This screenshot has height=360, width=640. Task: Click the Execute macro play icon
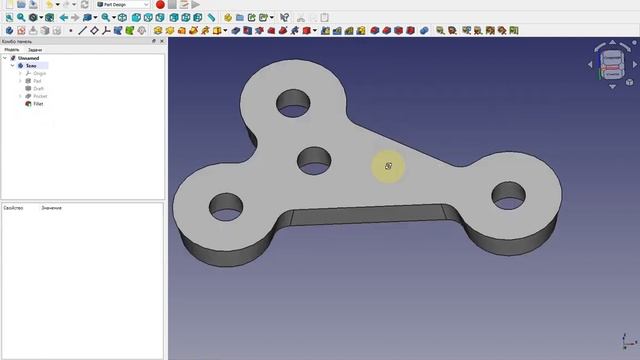coord(196,4)
